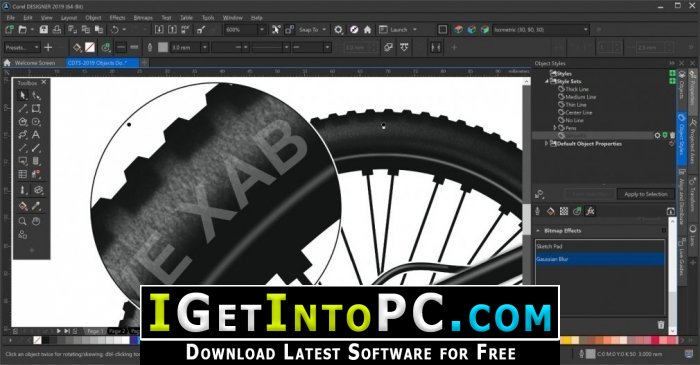
Task: Go to Page 1 tab
Action: tap(96, 331)
